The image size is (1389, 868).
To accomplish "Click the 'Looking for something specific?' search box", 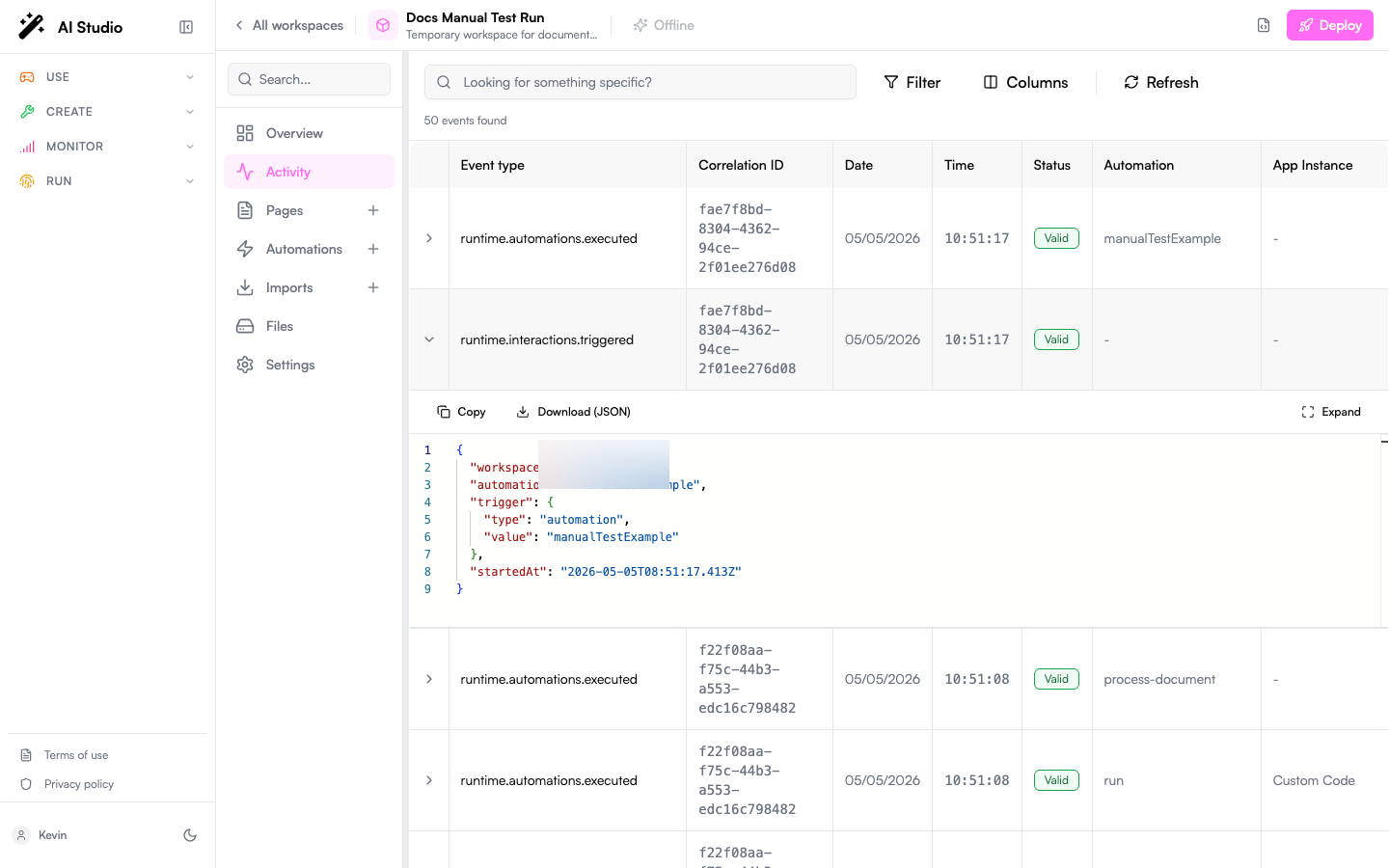I will click(x=640, y=82).
